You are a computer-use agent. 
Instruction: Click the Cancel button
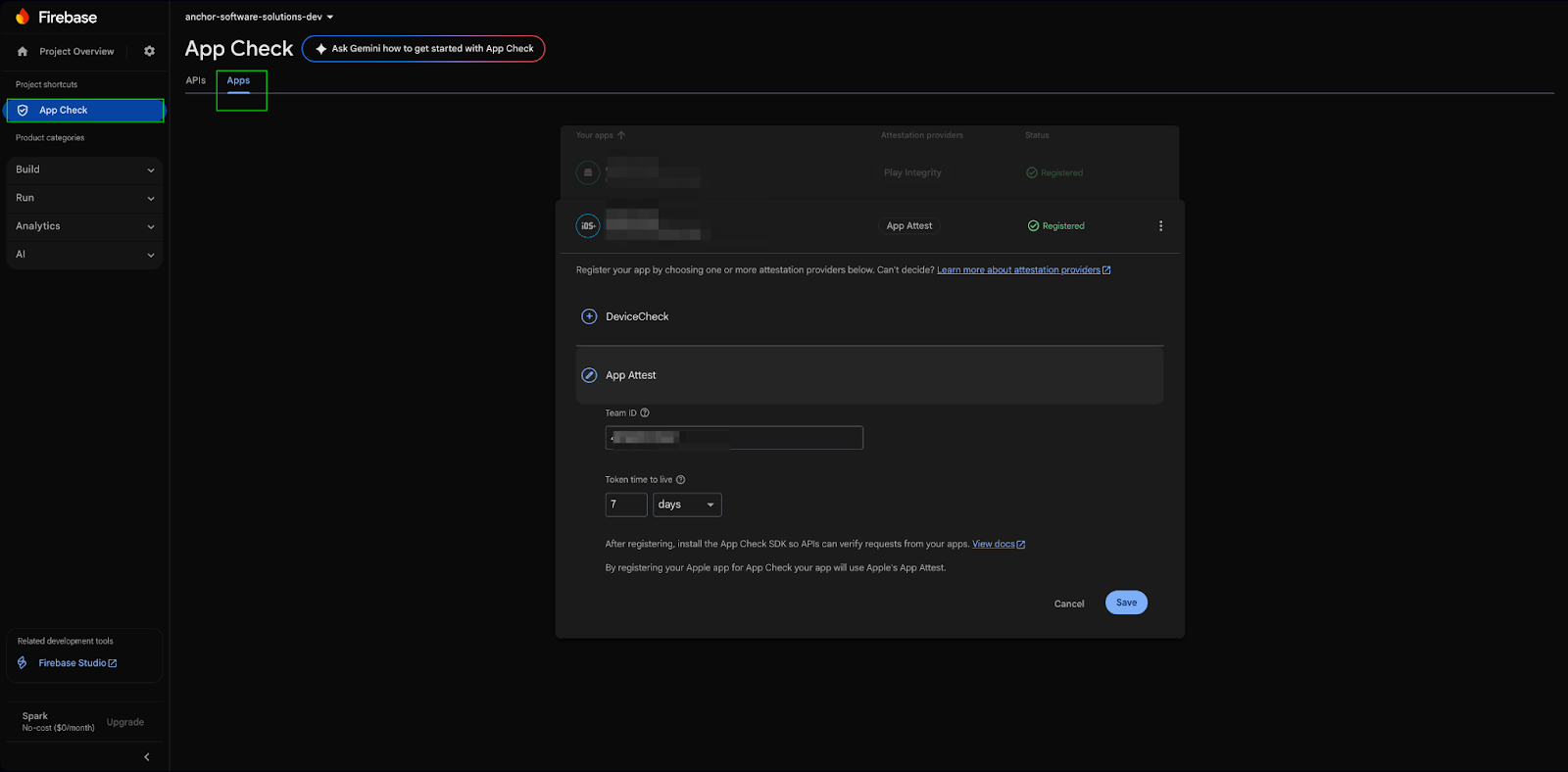[1069, 603]
